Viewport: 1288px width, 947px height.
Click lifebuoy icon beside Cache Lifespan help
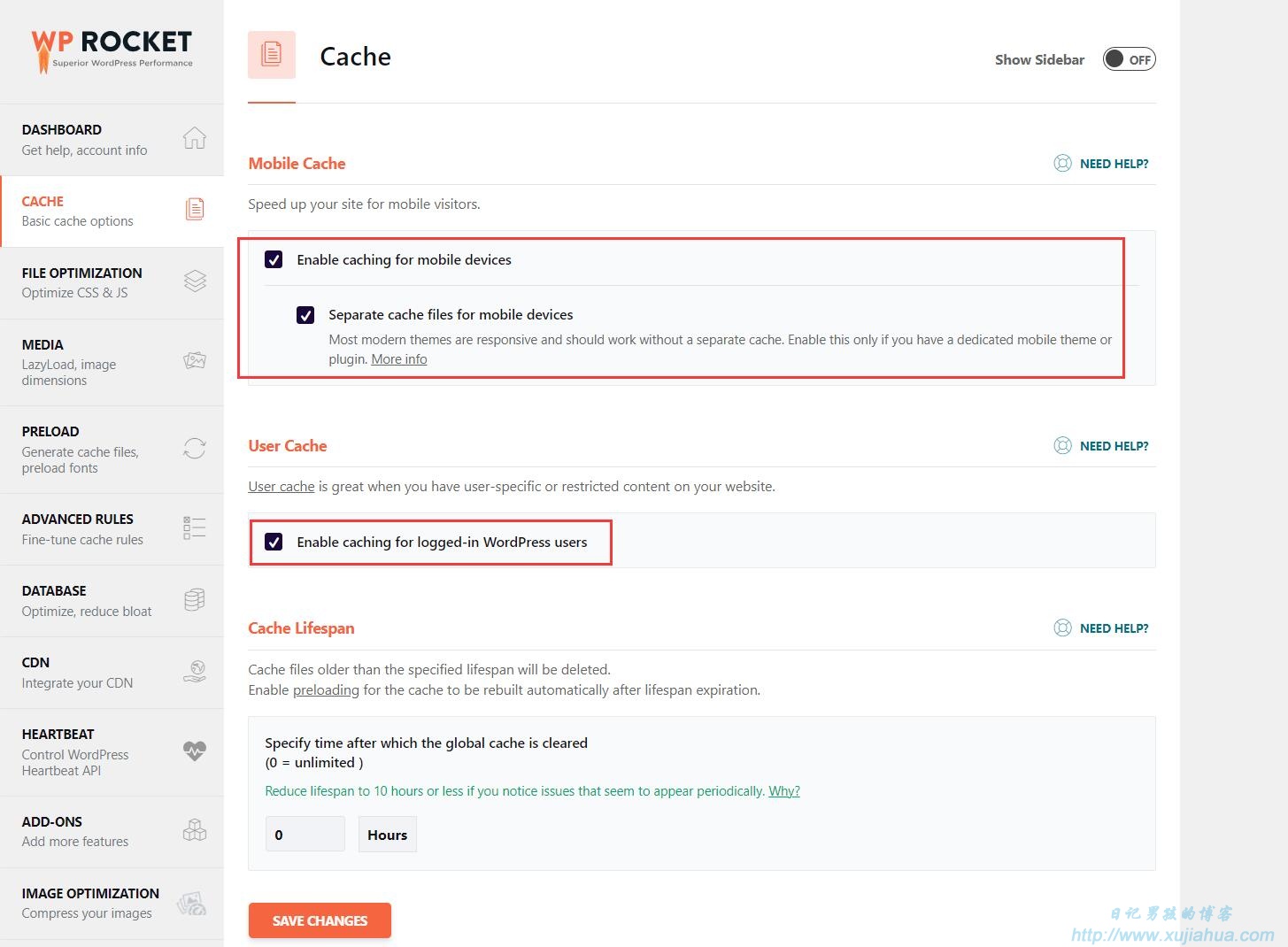click(x=1062, y=627)
